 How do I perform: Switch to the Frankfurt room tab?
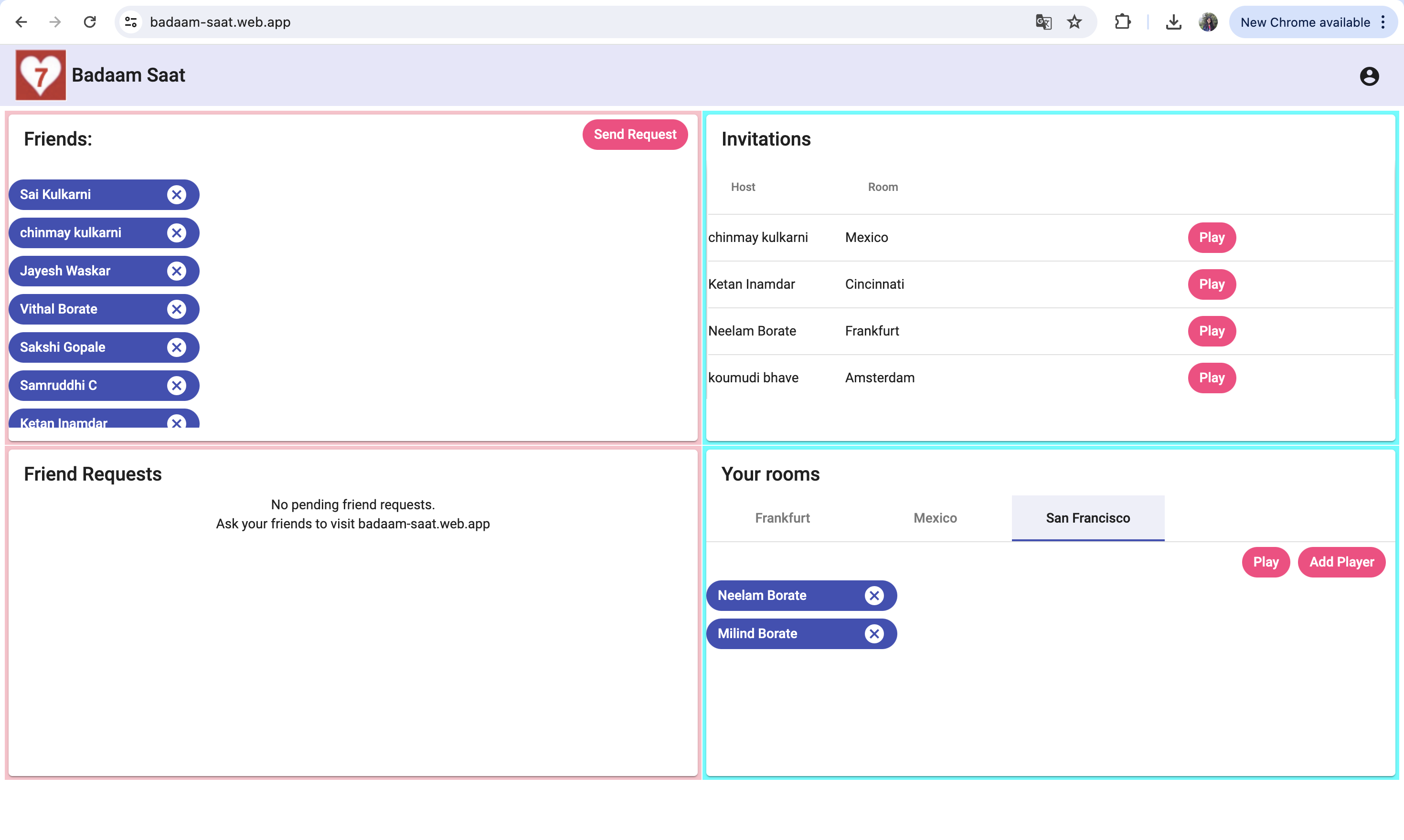(x=782, y=518)
